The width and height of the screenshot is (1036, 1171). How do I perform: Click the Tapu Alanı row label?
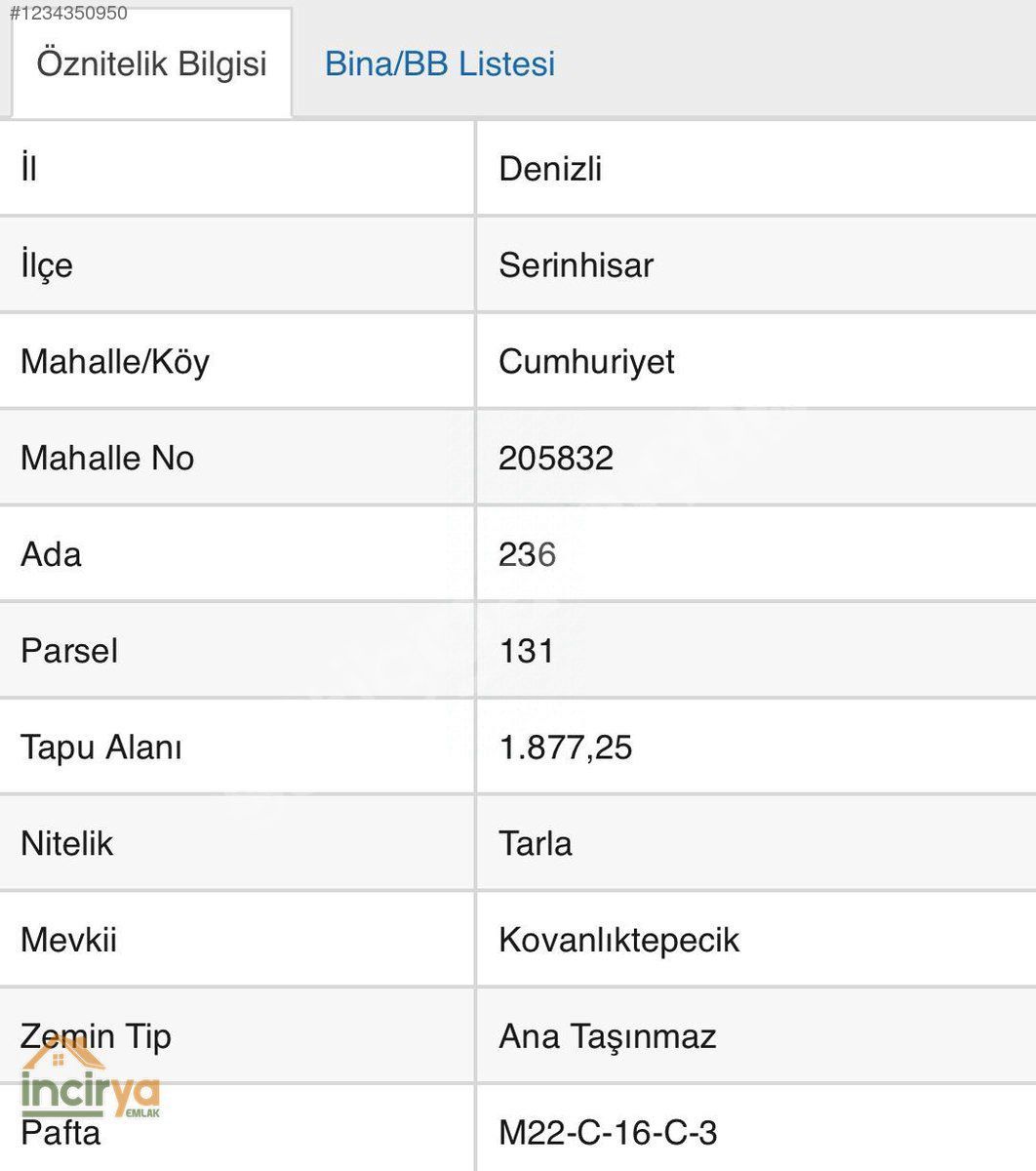[x=101, y=748]
